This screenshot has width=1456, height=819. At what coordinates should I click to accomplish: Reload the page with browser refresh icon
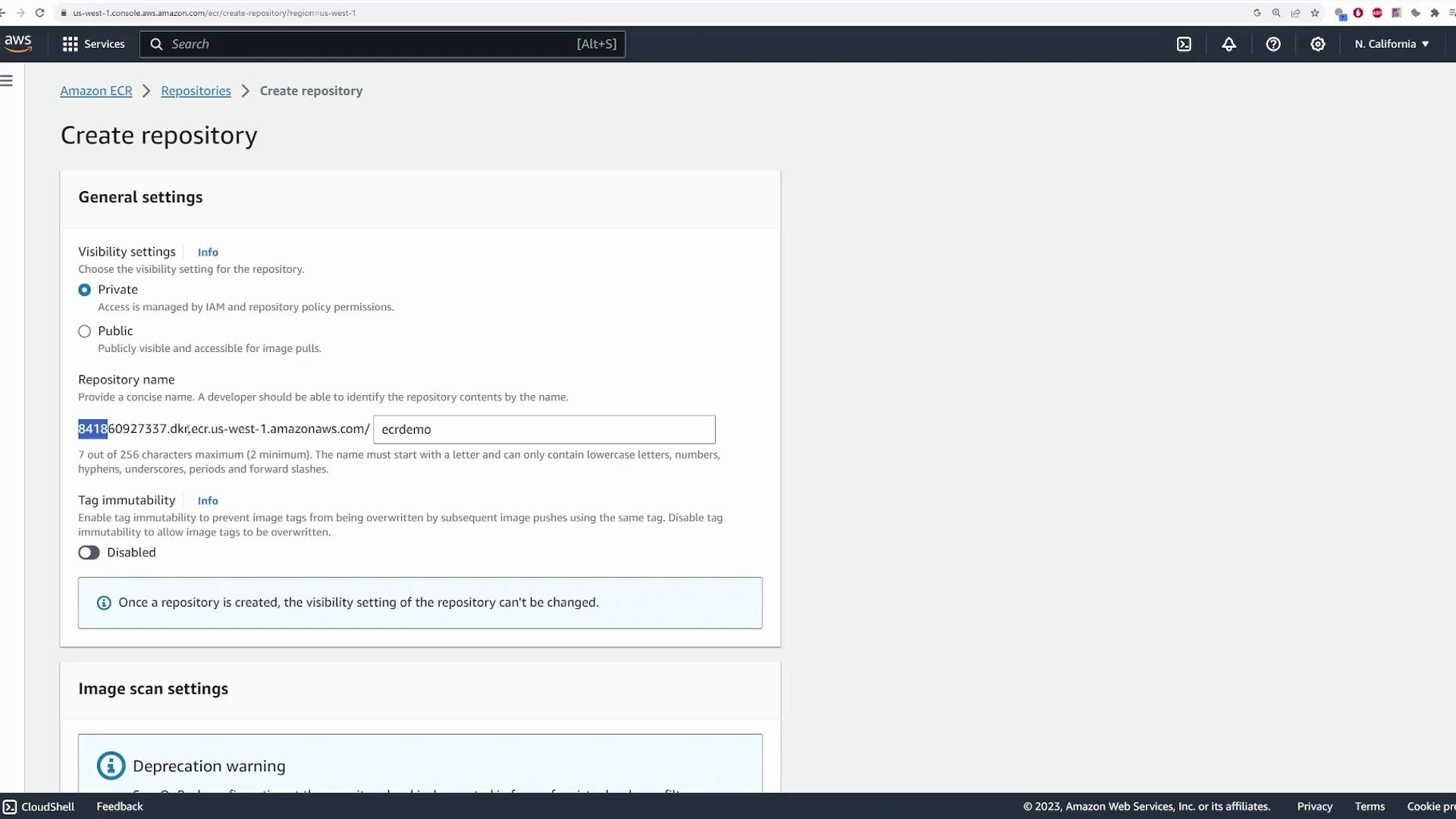[x=39, y=13]
